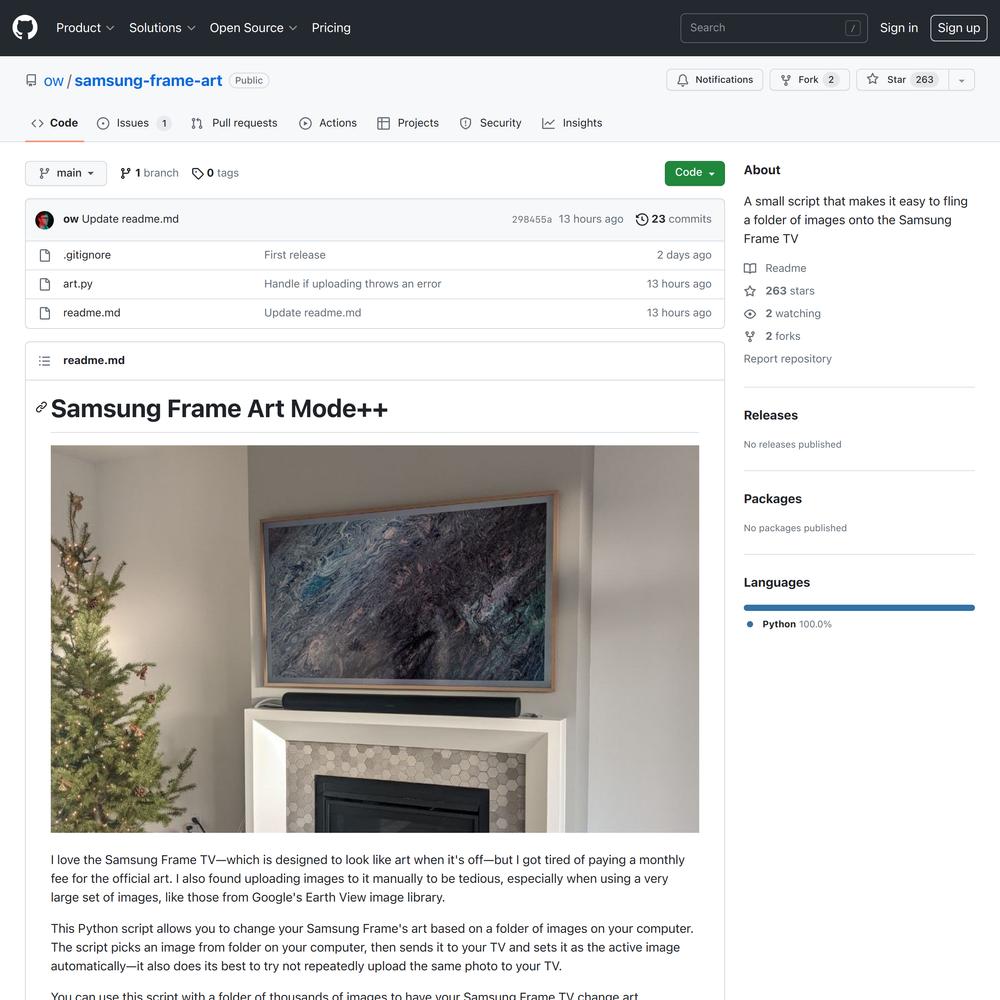Click the commit history clock icon
The width and height of the screenshot is (1000, 1000).
click(642, 219)
